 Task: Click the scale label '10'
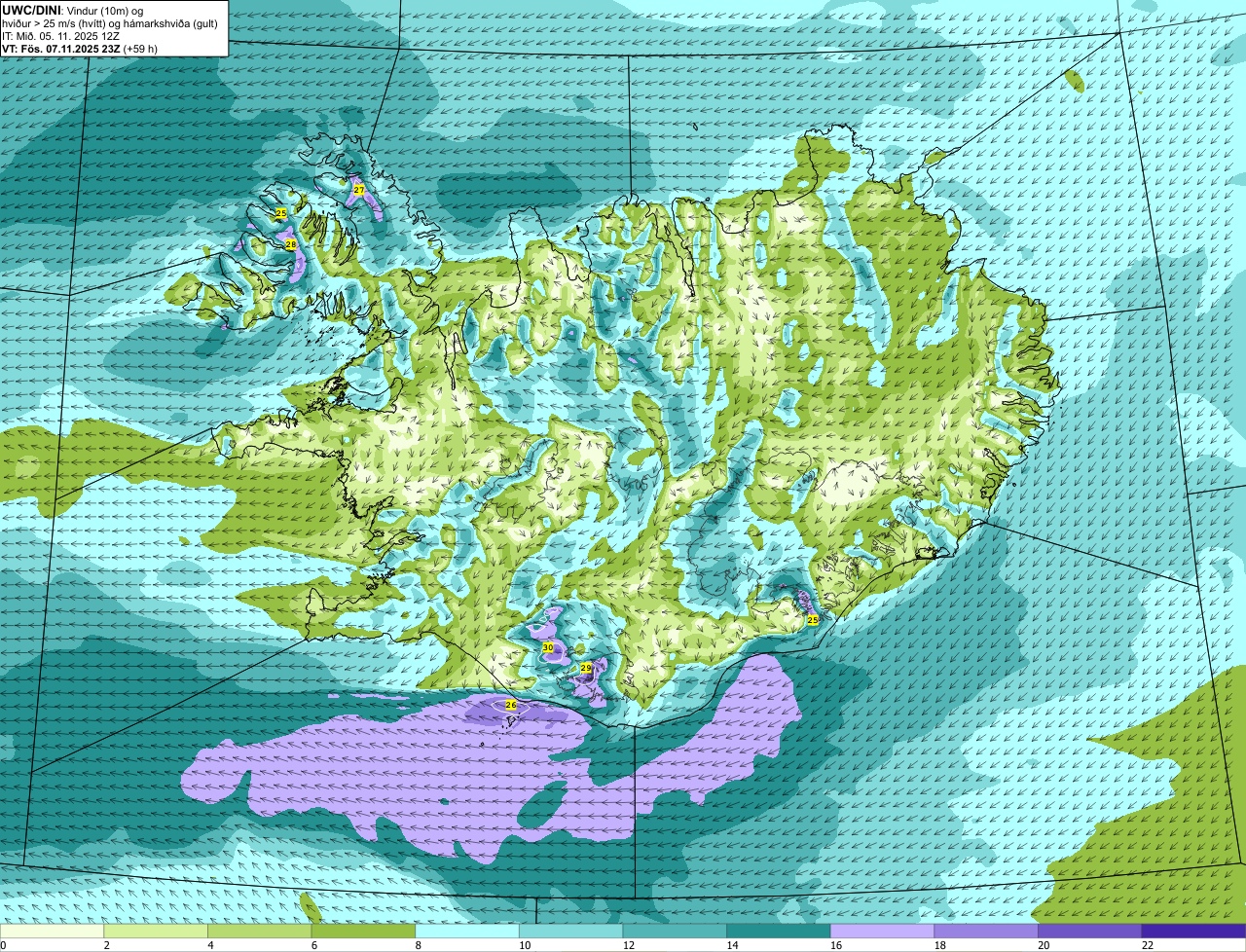525,944
